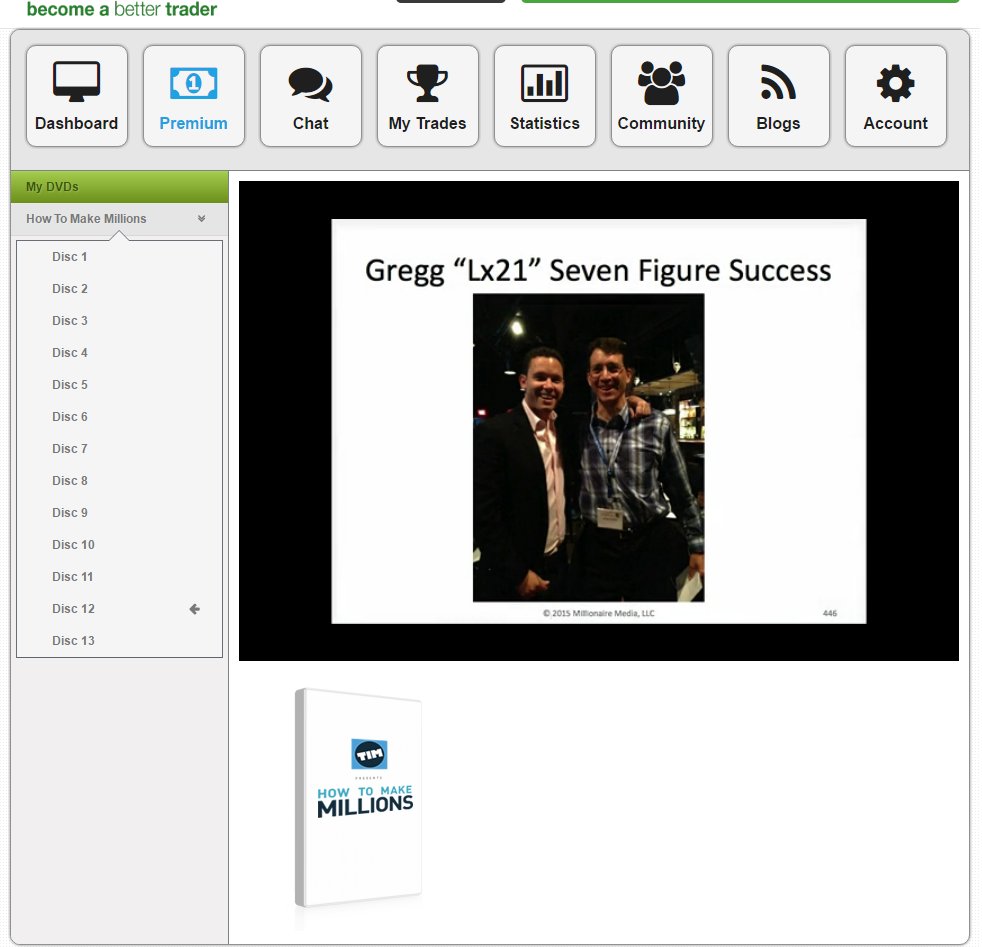982x947 pixels.
Task: Open the Chat speech bubbles icon
Action: pyautogui.click(x=311, y=84)
